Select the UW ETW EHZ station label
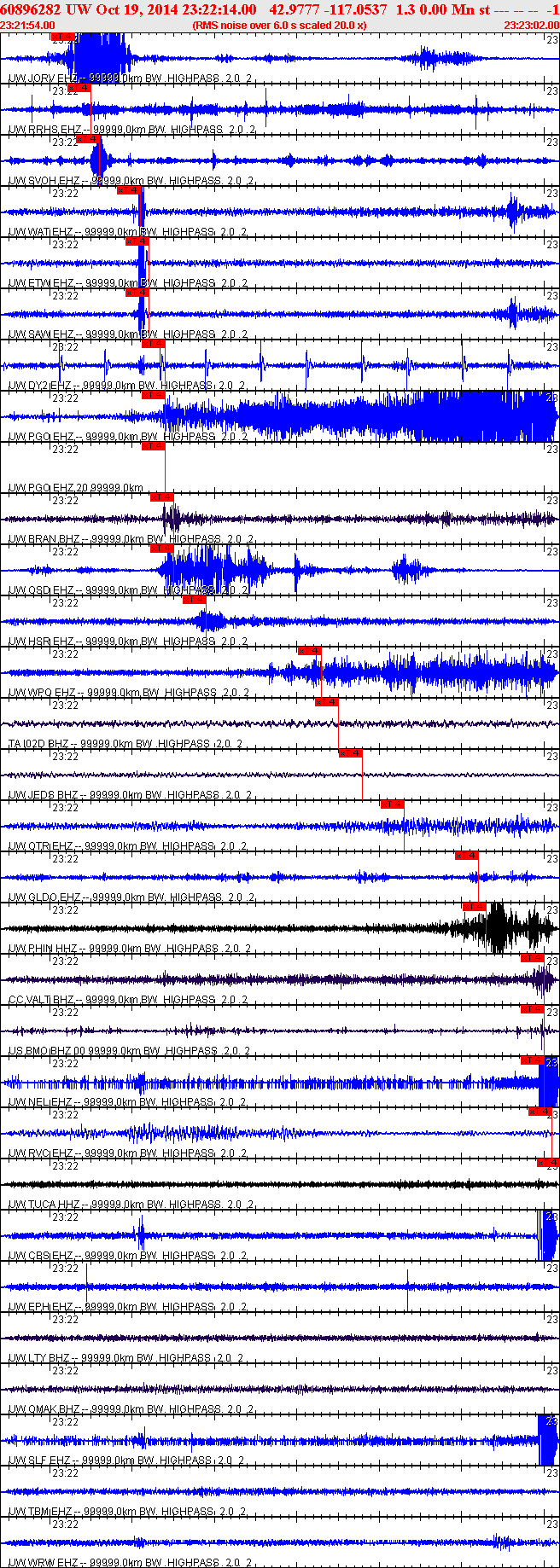The height and width of the screenshot is (1568, 560). [128, 283]
